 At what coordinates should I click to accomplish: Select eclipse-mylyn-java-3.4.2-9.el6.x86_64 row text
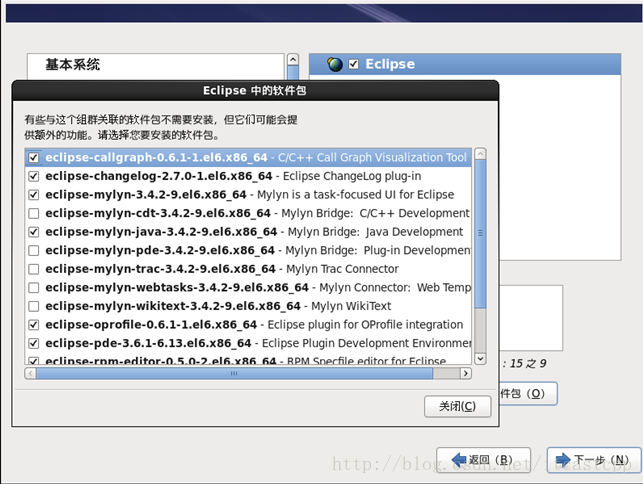(162, 232)
